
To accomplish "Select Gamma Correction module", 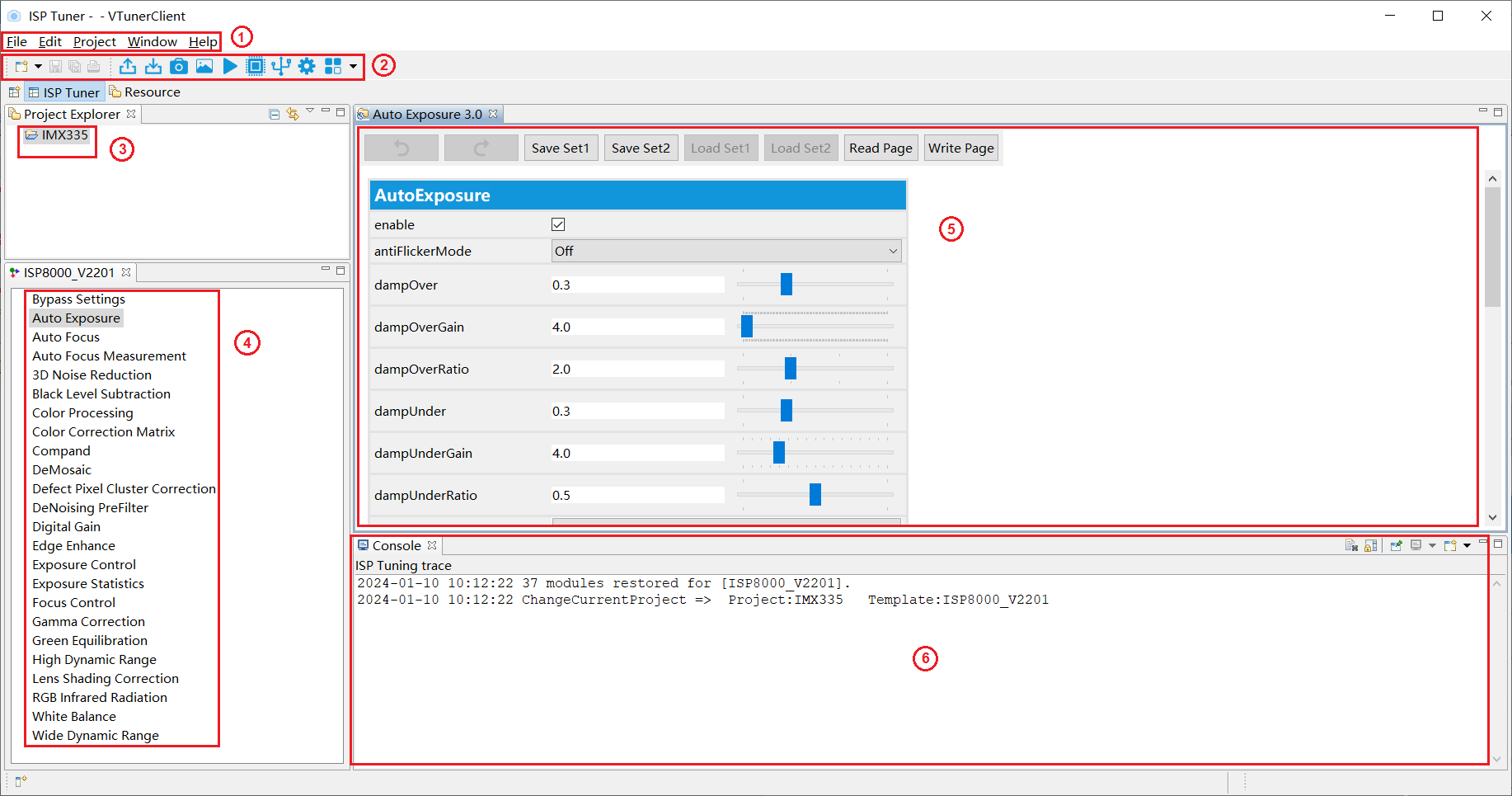I will pos(88,622).
